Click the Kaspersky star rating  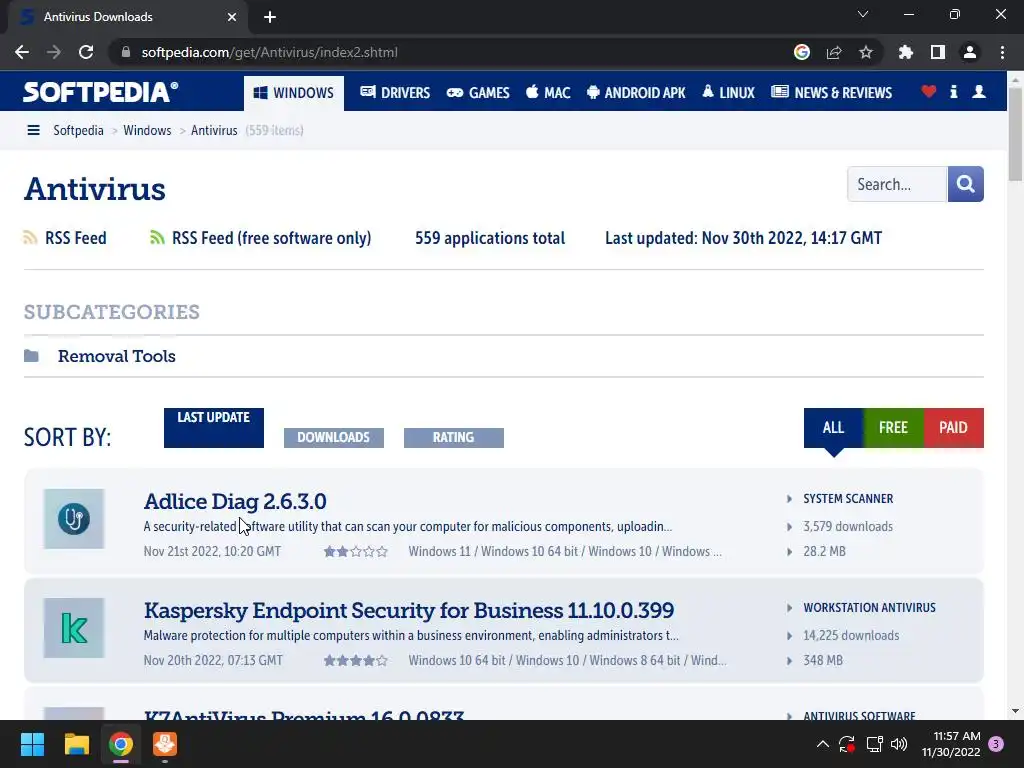(x=356, y=661)
